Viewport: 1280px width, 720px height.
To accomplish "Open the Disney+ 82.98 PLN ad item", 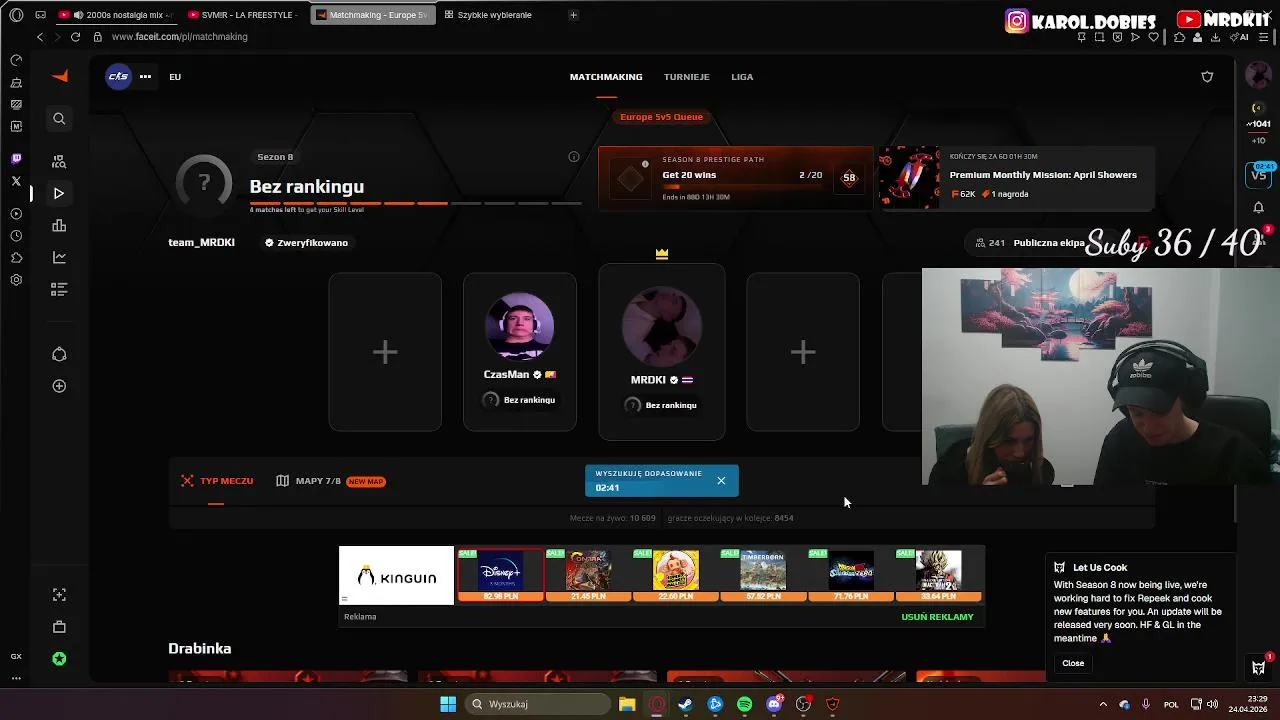I will coord(501,575).
